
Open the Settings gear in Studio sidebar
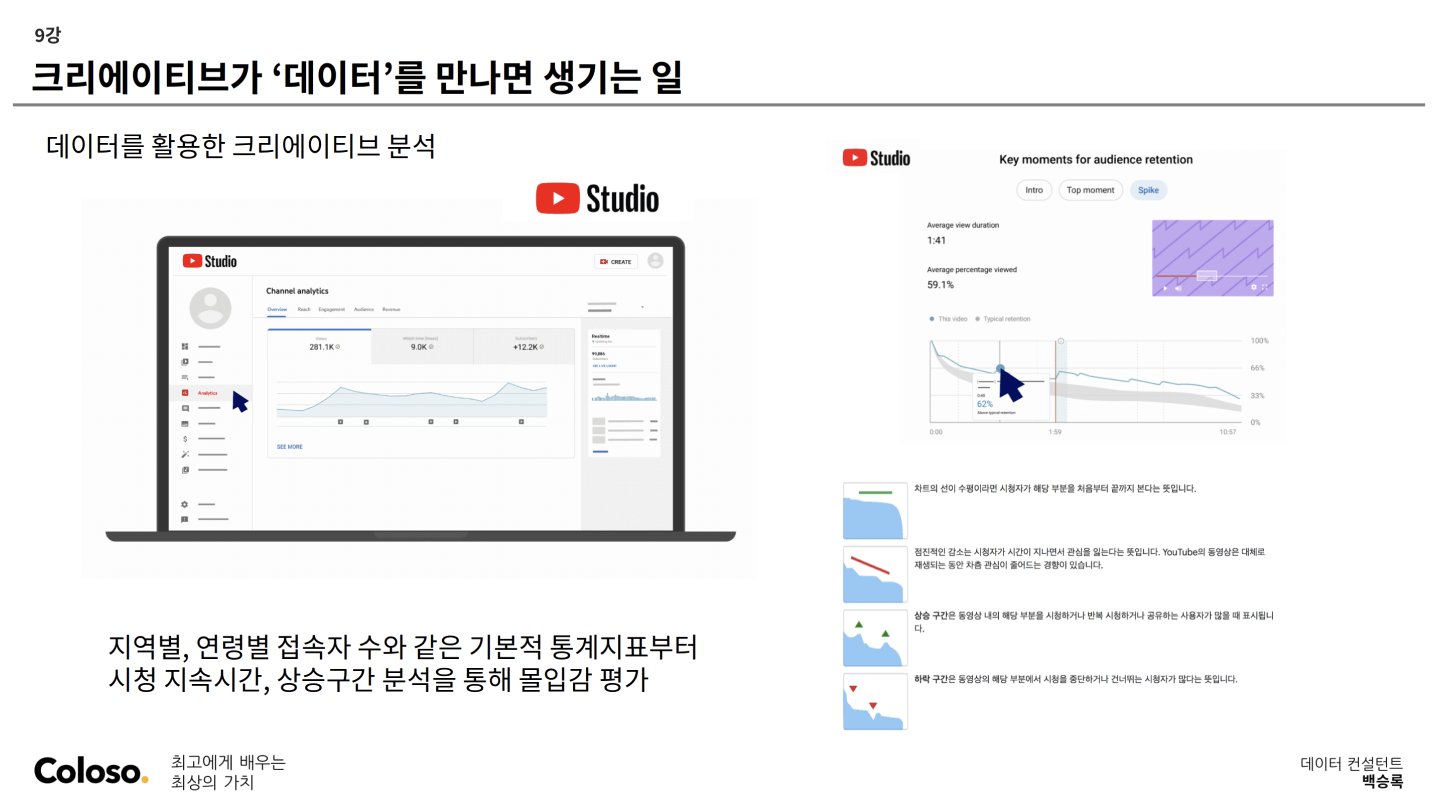184,504
